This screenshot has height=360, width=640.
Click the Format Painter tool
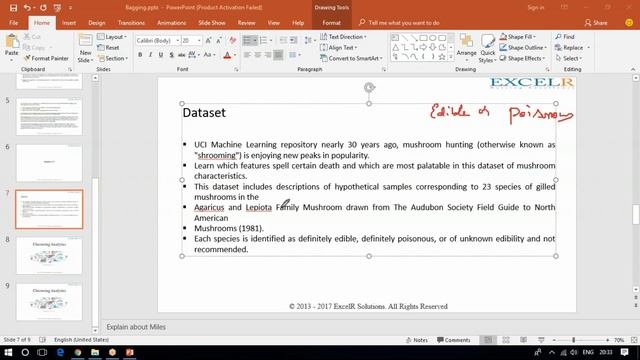(46, 58)
